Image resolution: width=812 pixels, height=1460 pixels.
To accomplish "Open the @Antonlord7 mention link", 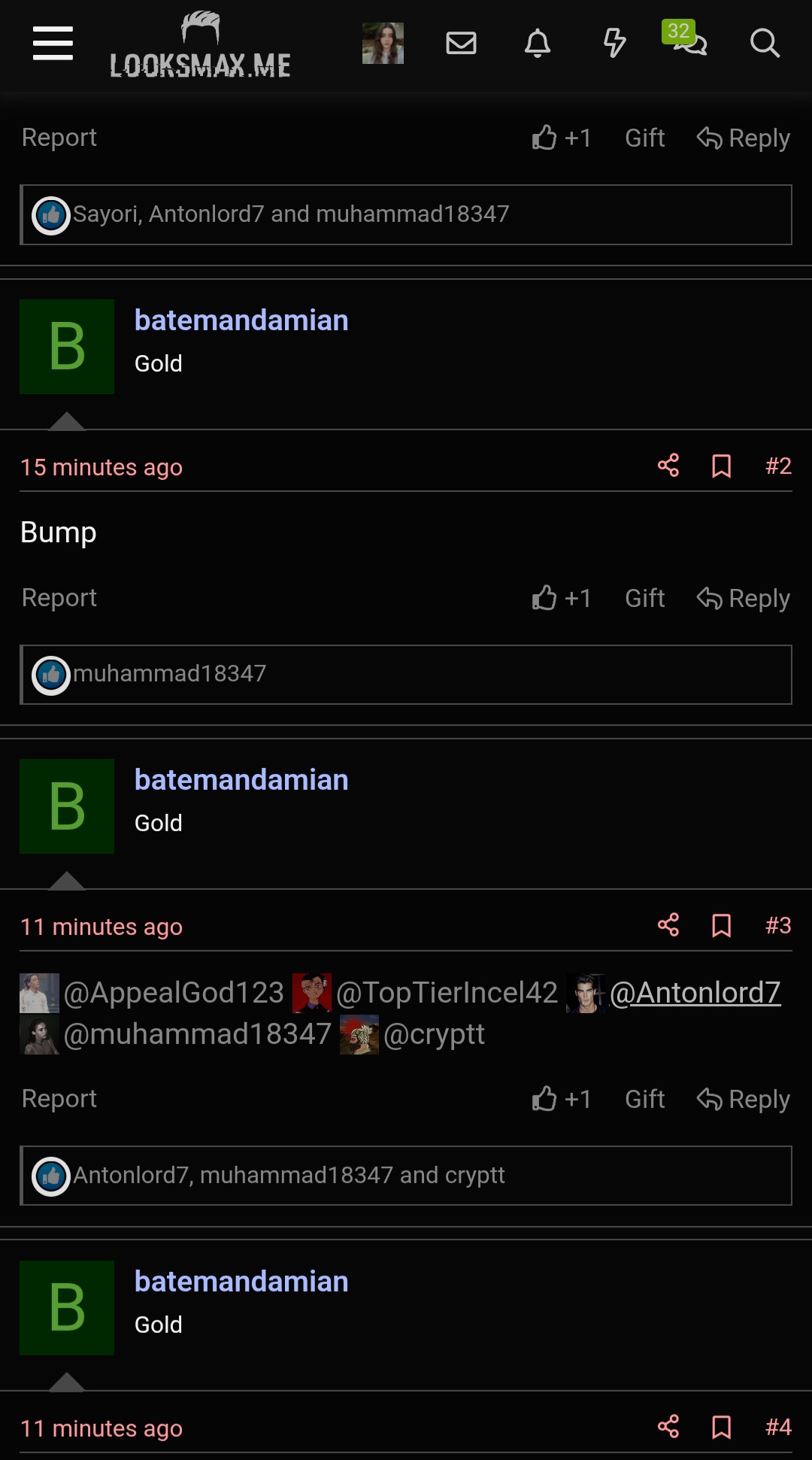I will [x=695, y=993].
